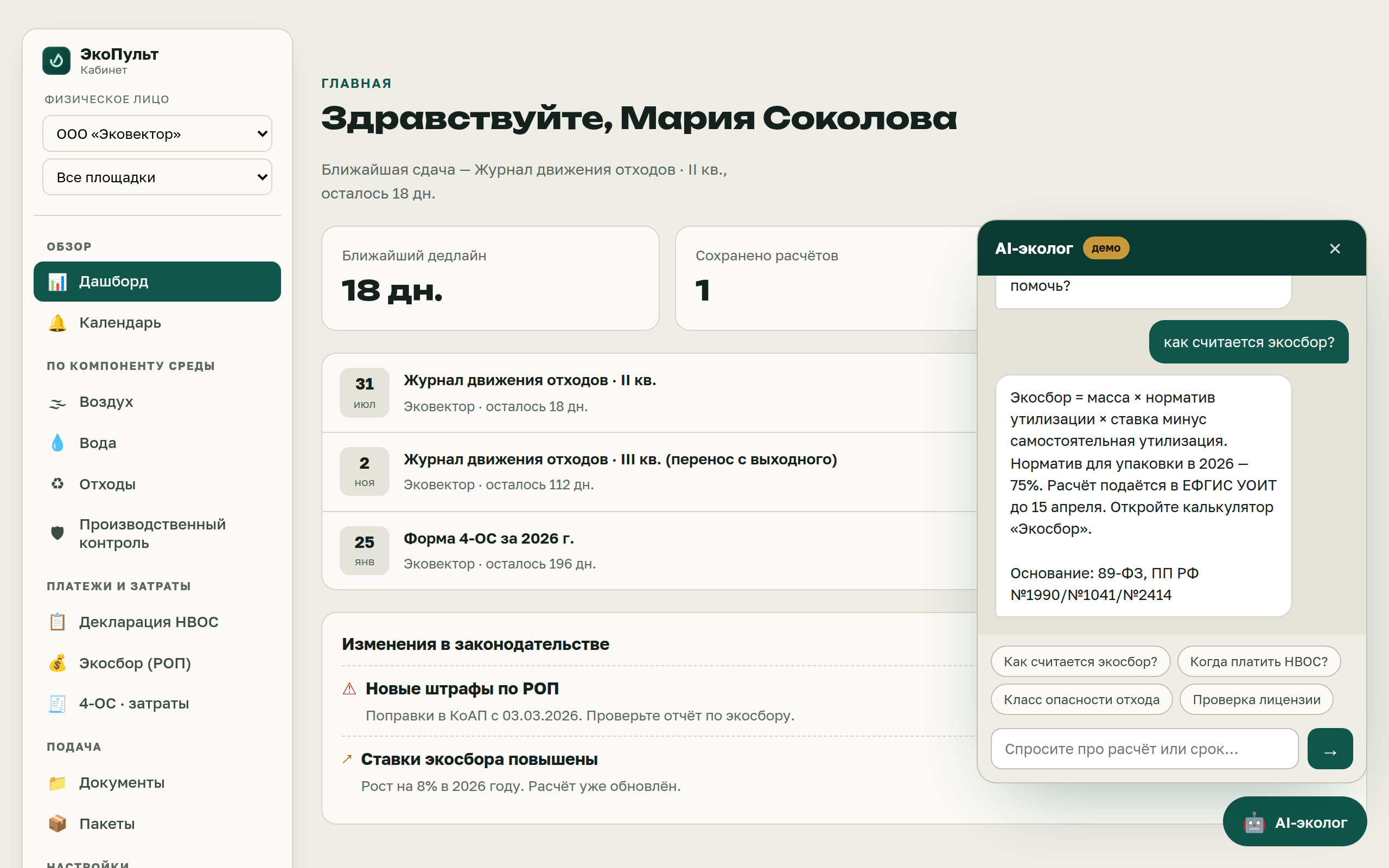Screen dimensions: 1389x868
Task: Open Производственный контроль page
Action: (157, 533)
